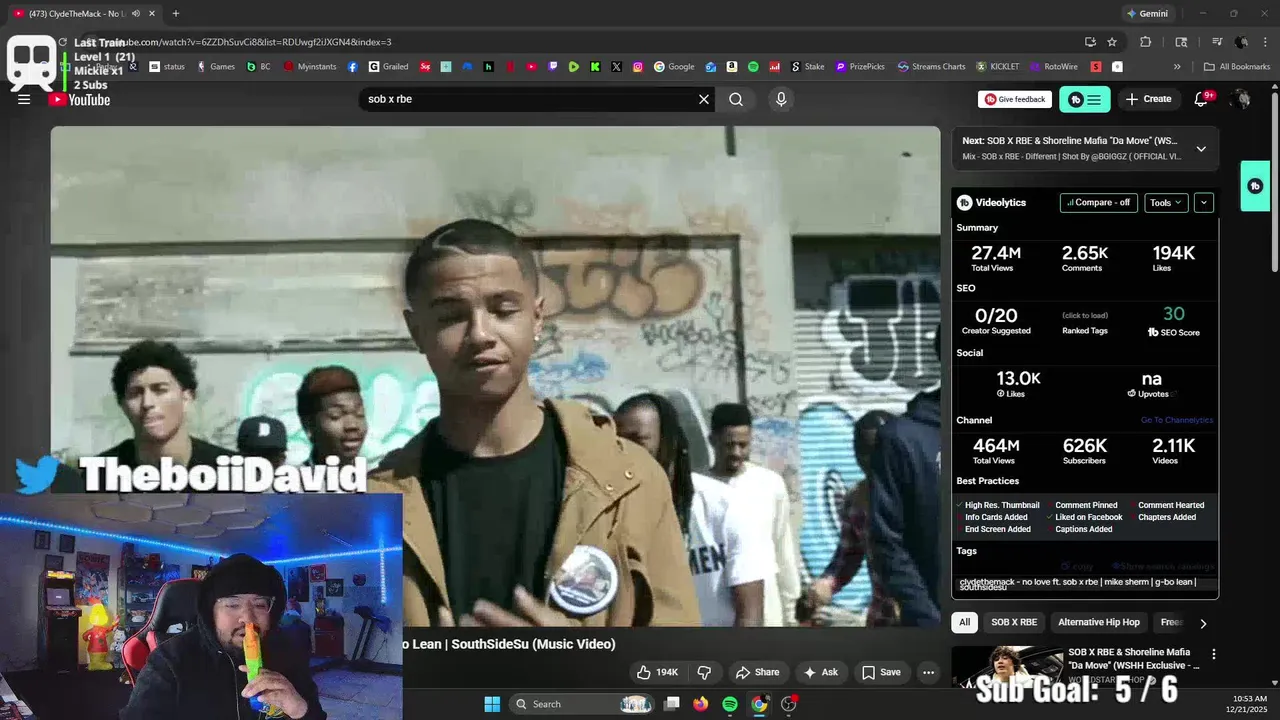Collapse the Videolytics panel chevron
Screen dimensions: 1280x720
coord(1204,202)
